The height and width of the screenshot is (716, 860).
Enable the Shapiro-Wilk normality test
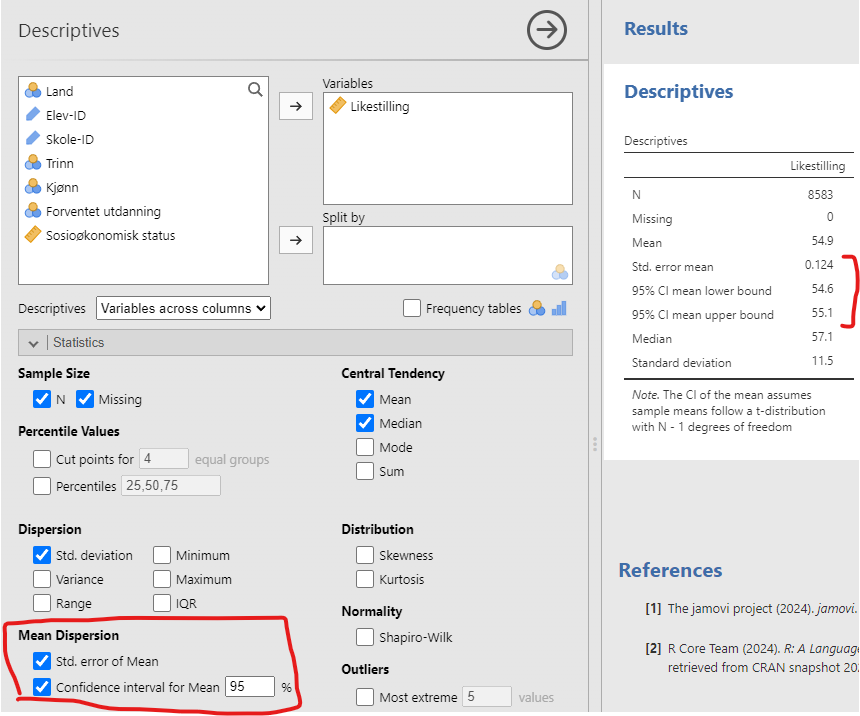tap(365, 637)
